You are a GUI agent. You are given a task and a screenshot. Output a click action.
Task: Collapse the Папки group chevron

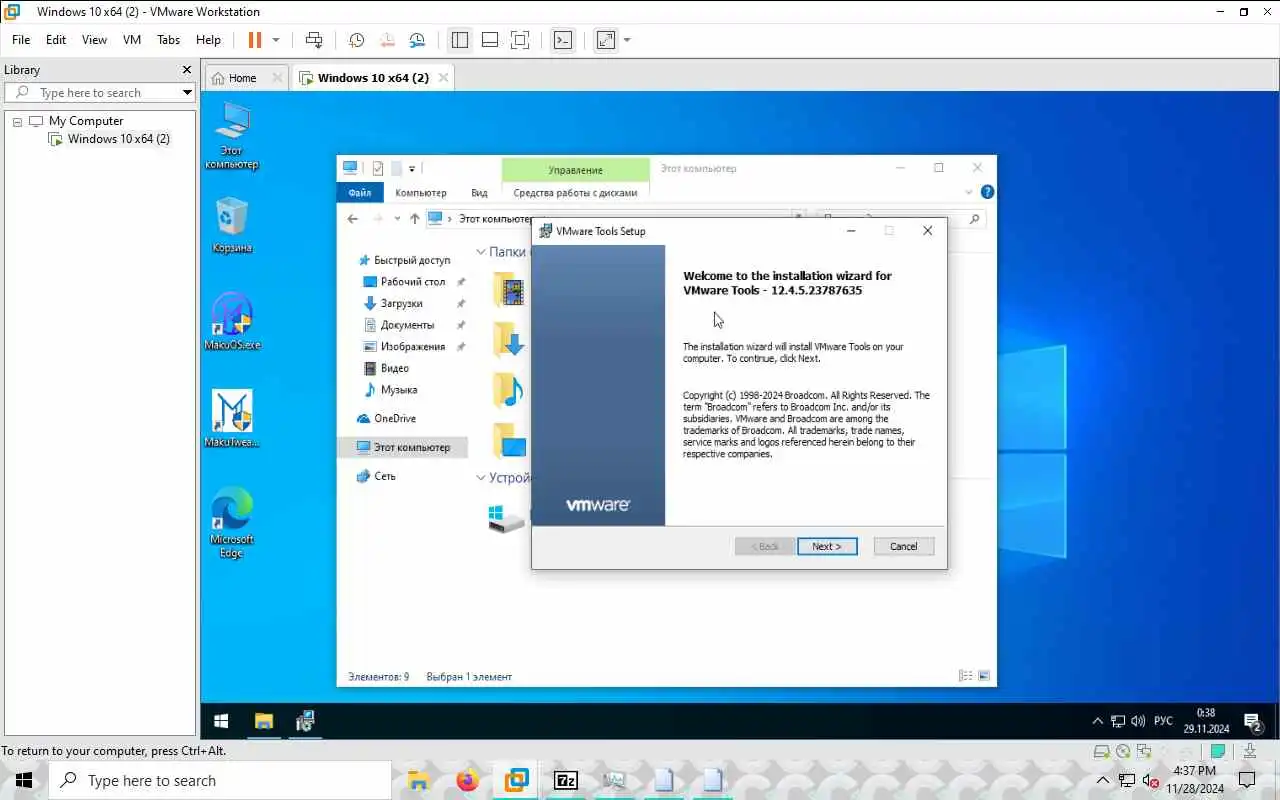pyautogui.click(x=481, y=253)
